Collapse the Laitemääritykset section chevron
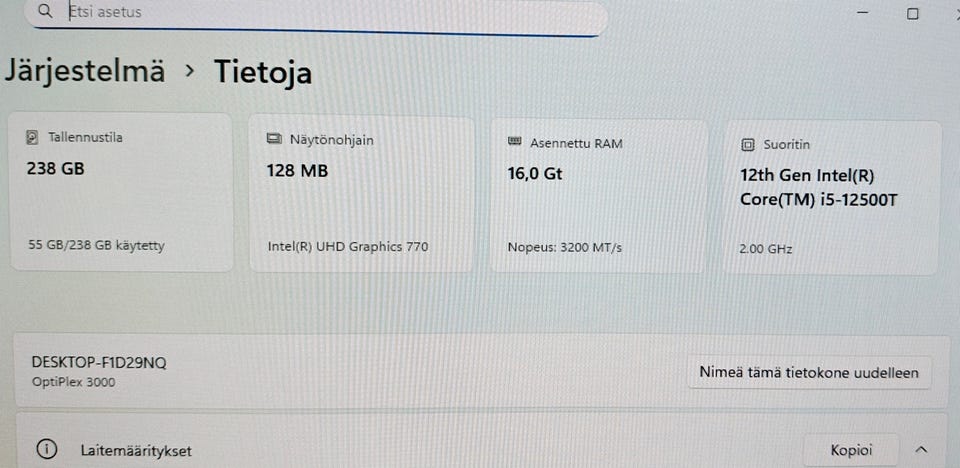960x468 pixels. (921, 450)
